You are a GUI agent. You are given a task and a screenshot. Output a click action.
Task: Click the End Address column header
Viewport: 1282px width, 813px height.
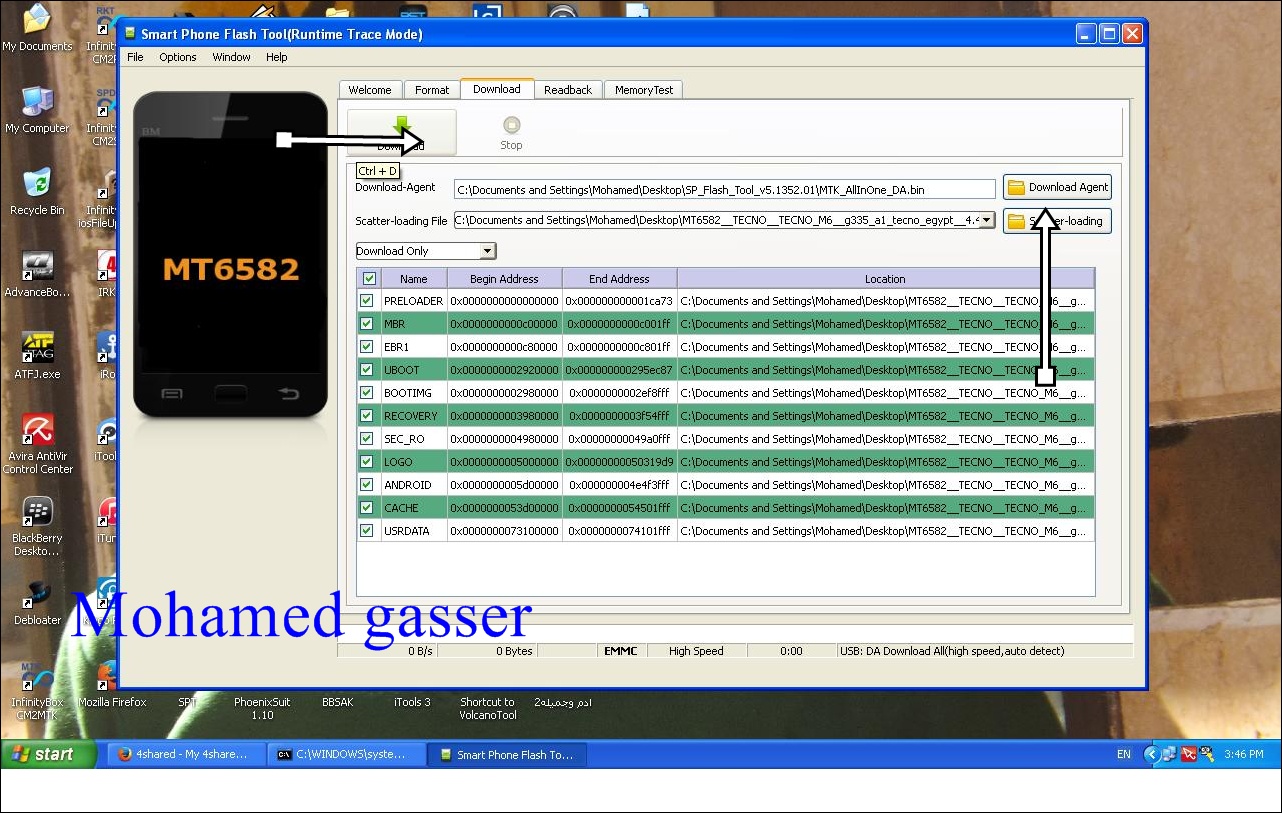click(x=619, y=279)
